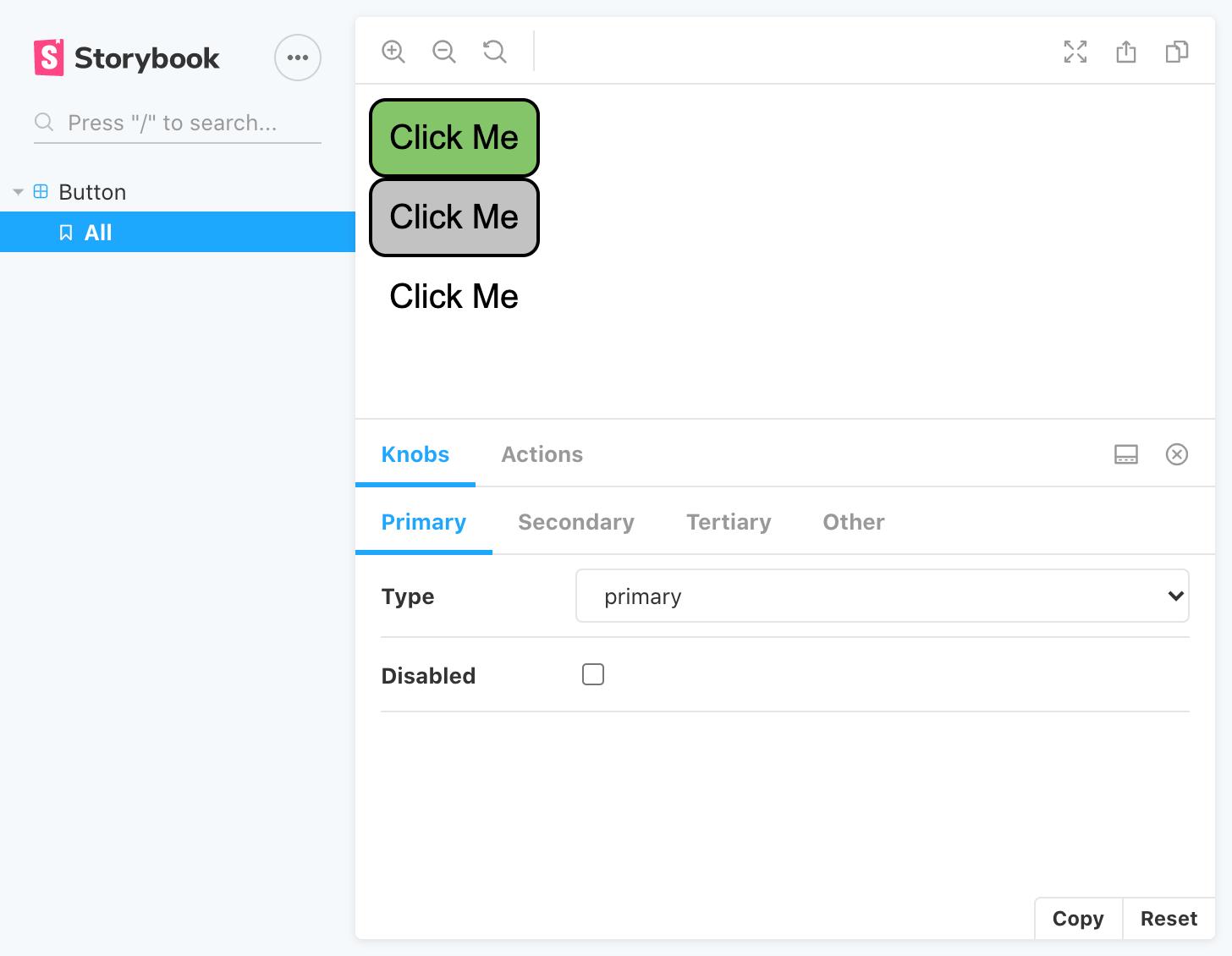
Task: Go fullscreen on the story preview
Action: [x=1075, y=52]
